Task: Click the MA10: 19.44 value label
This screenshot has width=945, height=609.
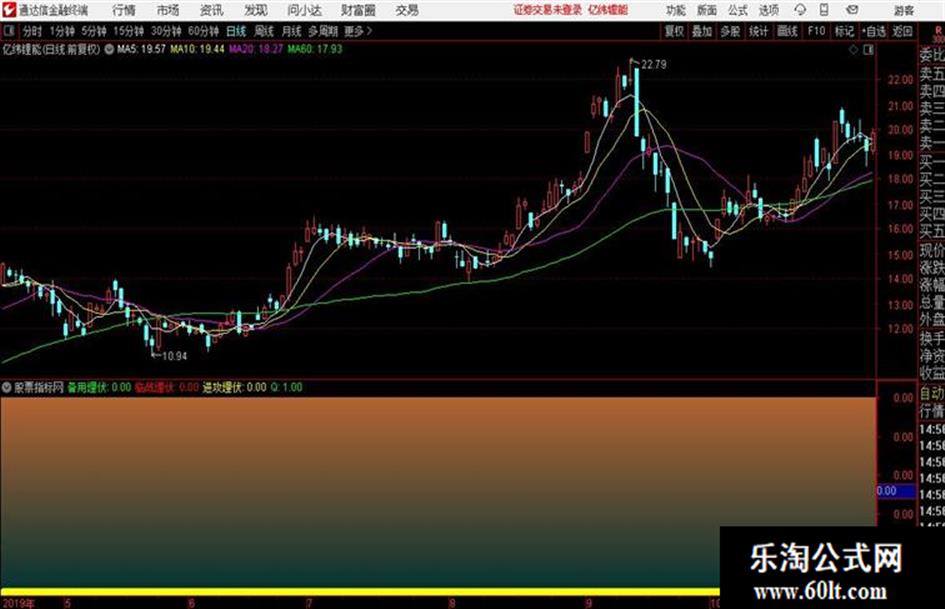Action: [197, 49]
